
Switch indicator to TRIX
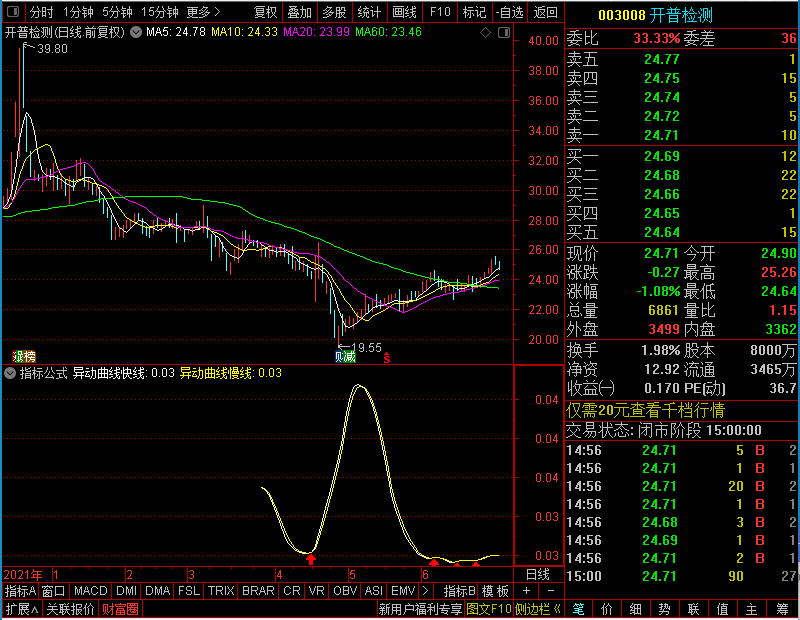pyautogui.click(x=220, y=591)
